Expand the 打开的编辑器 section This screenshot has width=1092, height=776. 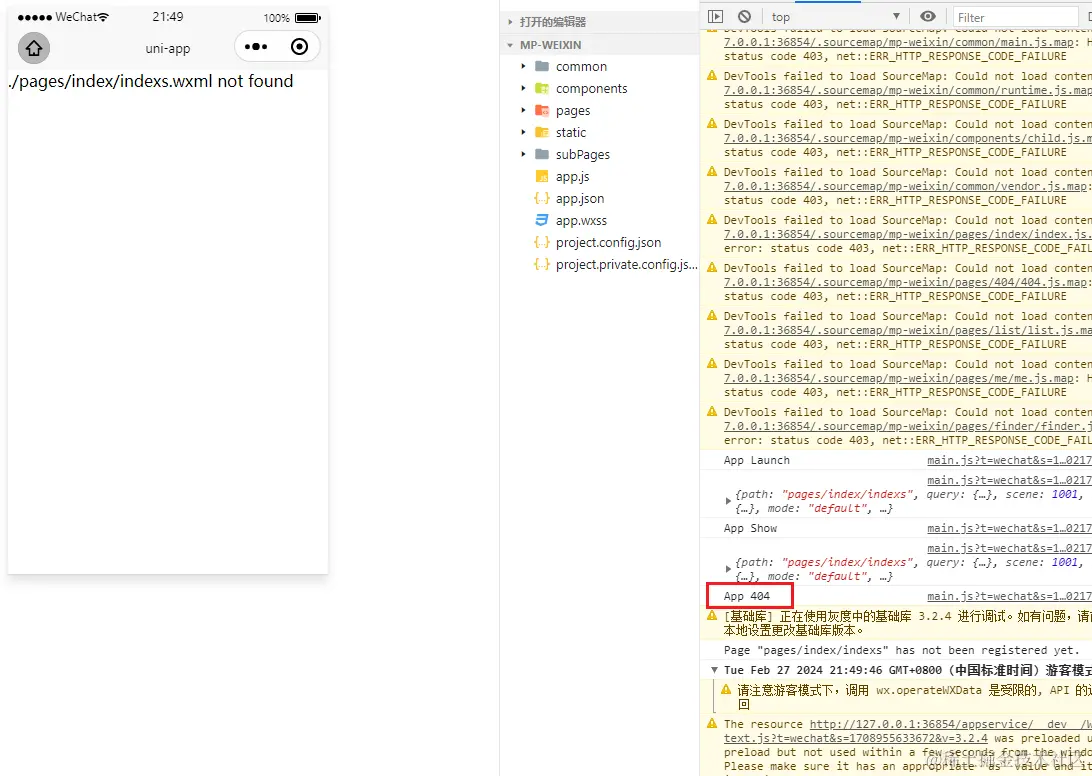point(510,22)
